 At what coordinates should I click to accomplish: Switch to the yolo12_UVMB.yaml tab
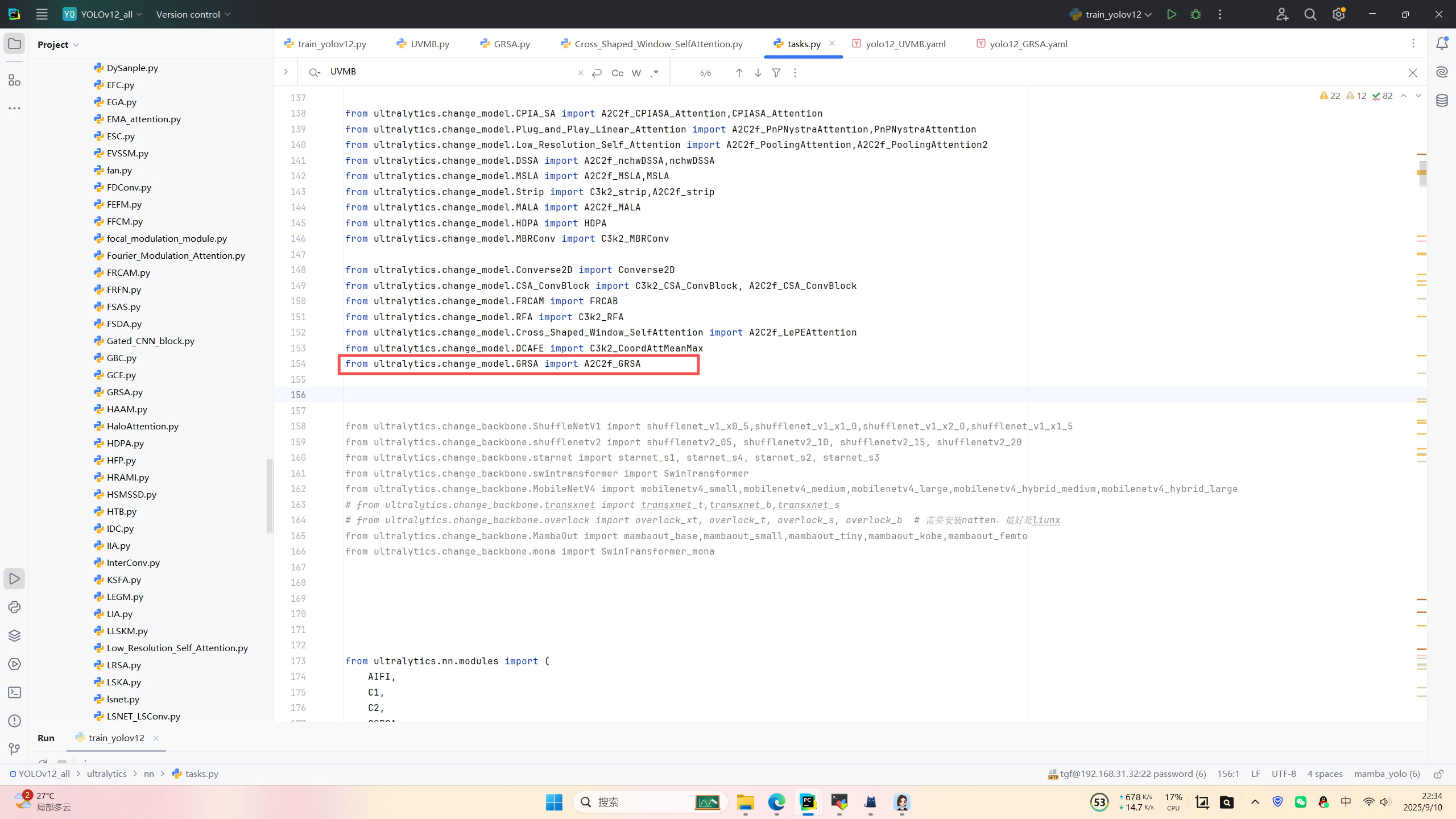(x=905, y=44)
